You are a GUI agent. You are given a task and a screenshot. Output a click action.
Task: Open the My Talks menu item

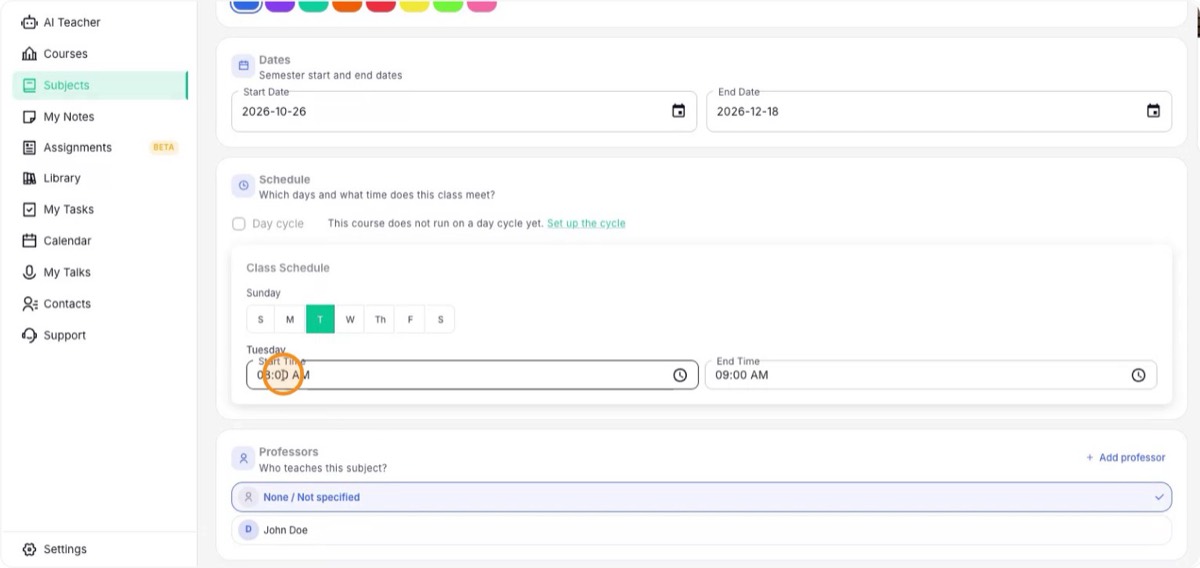tap(100, 272)
